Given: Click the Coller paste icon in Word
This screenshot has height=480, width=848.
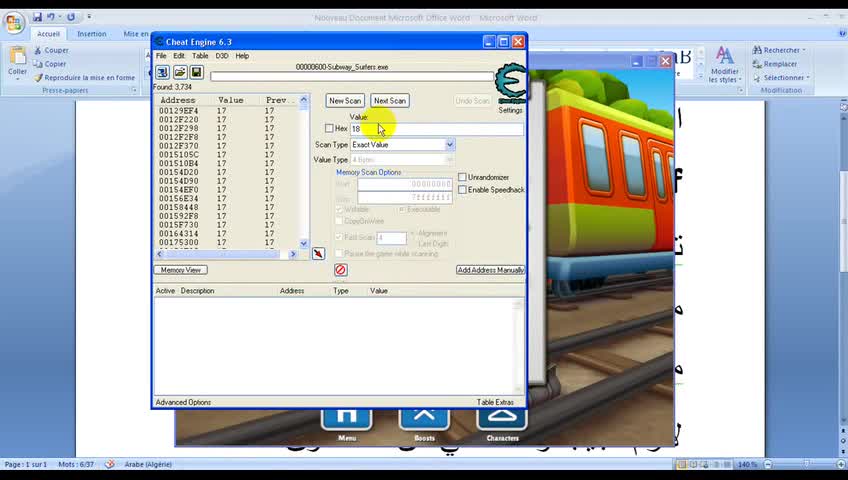Looking at the screenshot, I should 17,56.
